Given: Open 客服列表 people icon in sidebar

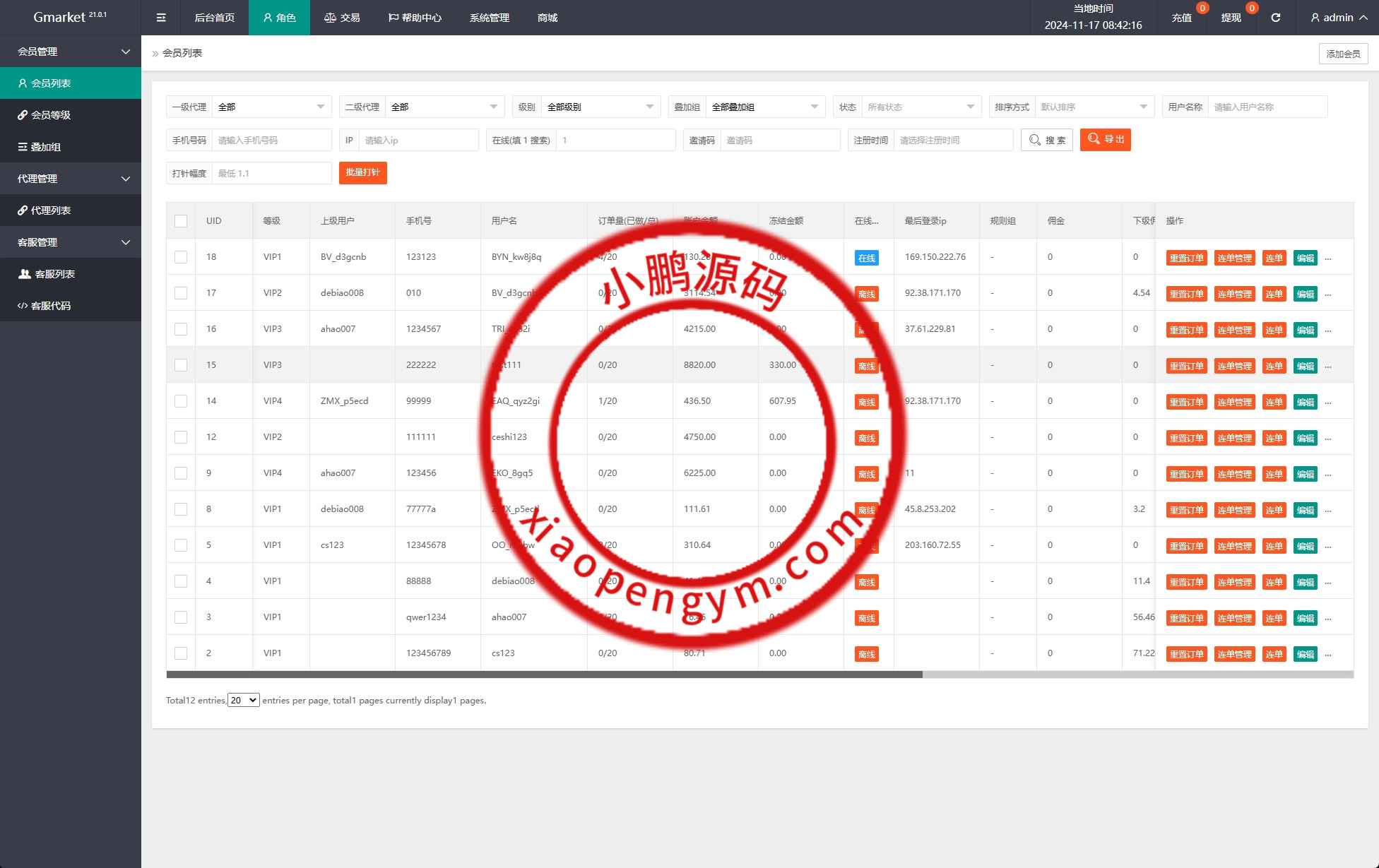Looking at the screenshot, I should pyautogui.click(x=24, y=274).
